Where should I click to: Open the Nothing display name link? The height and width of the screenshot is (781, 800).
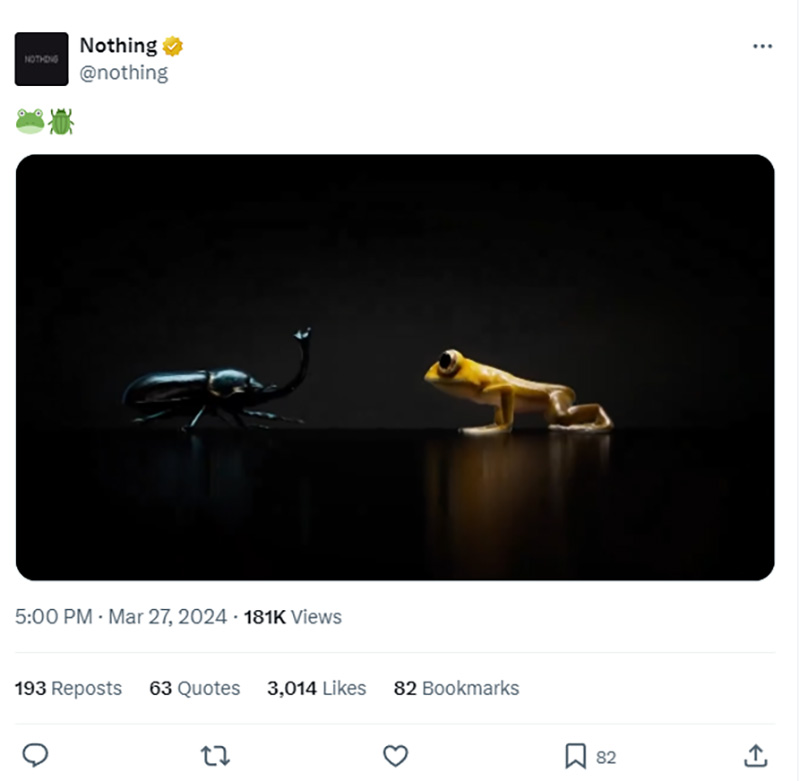coord(118,45)
